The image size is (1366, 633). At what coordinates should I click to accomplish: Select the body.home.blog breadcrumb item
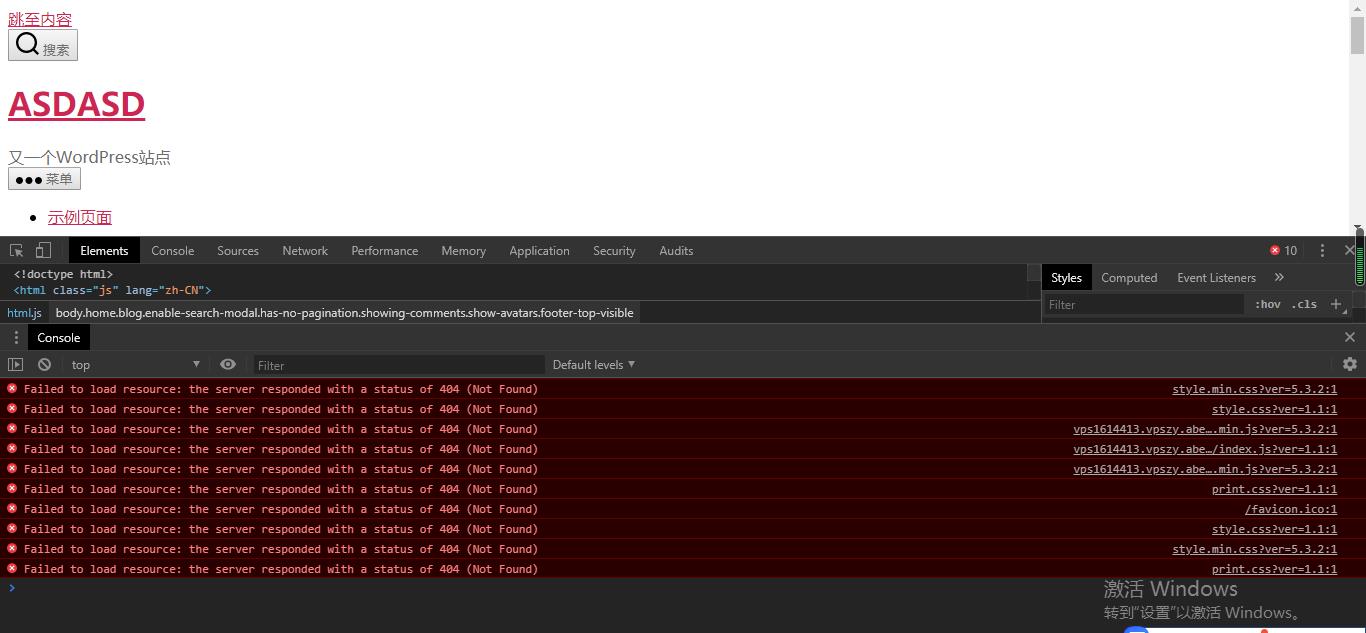[344, 312]
